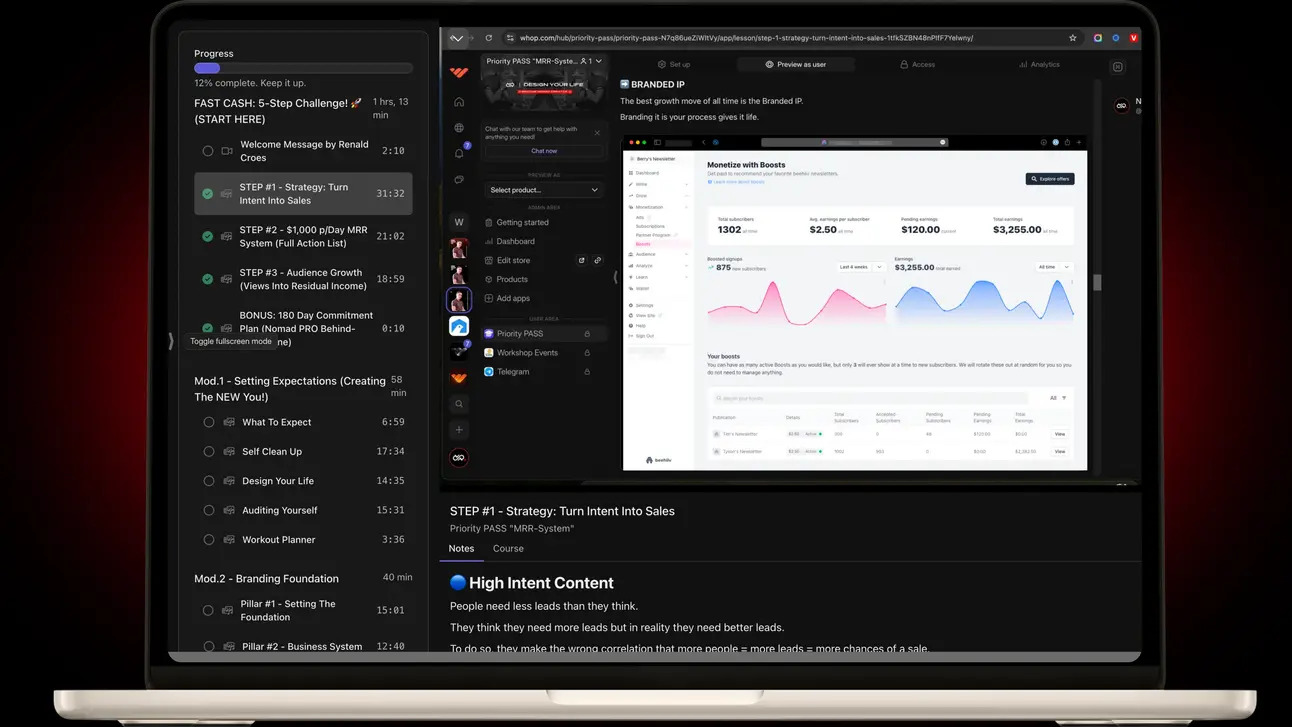Open the dark avatar hub with badge 7
Image resolution: width=1292 pixels, height=727 pixels.
(x=459, y=351)
